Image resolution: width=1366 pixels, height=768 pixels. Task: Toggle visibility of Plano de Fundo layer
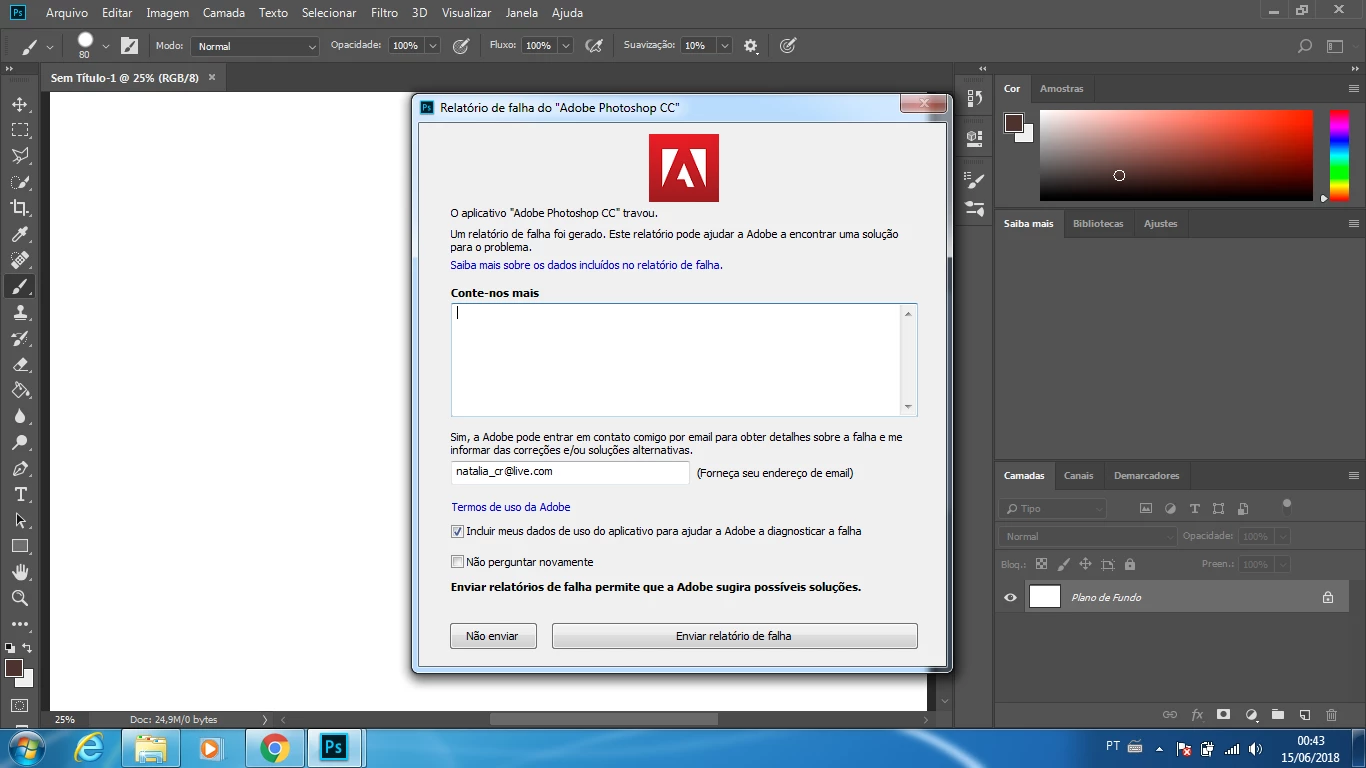click(x=1010, y=598)
